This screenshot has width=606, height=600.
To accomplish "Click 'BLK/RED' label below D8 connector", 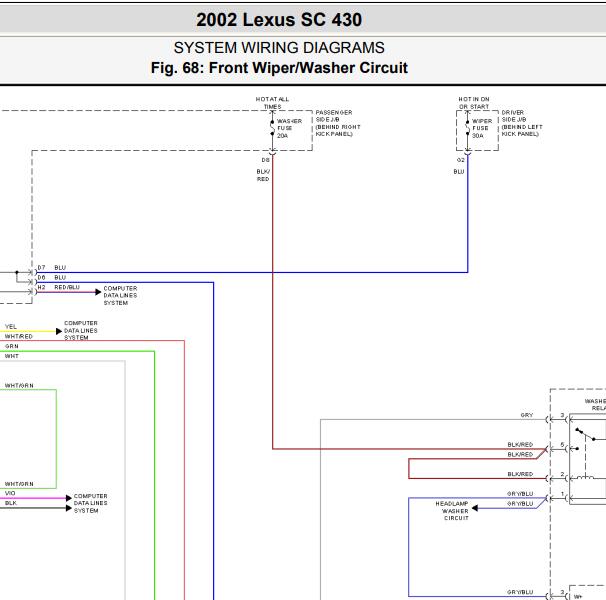I will (263, 175).
